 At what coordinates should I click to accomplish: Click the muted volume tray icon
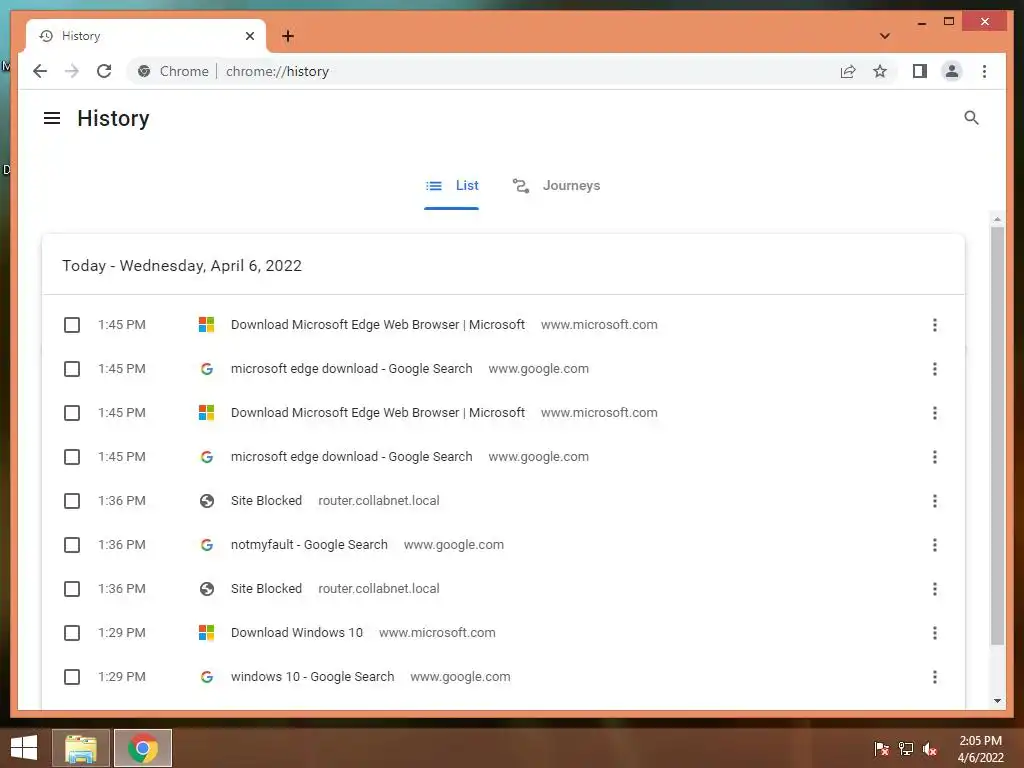[x=930, y=748]
